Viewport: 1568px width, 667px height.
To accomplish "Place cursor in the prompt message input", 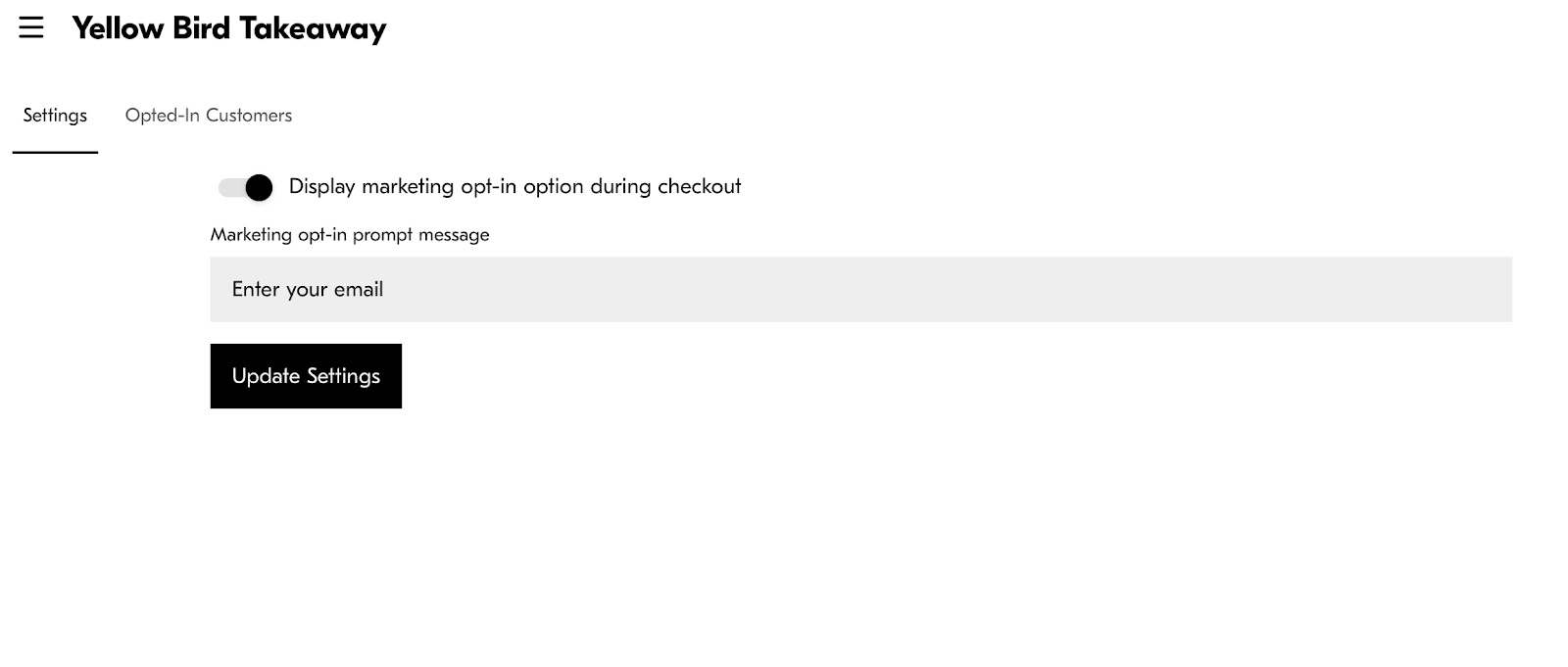I will tap(860, 290).
